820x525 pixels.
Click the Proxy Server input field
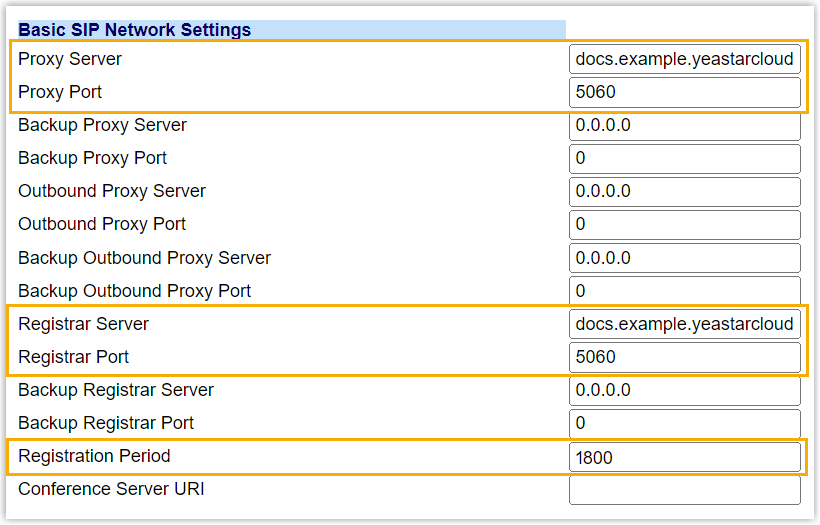[685, 59]
